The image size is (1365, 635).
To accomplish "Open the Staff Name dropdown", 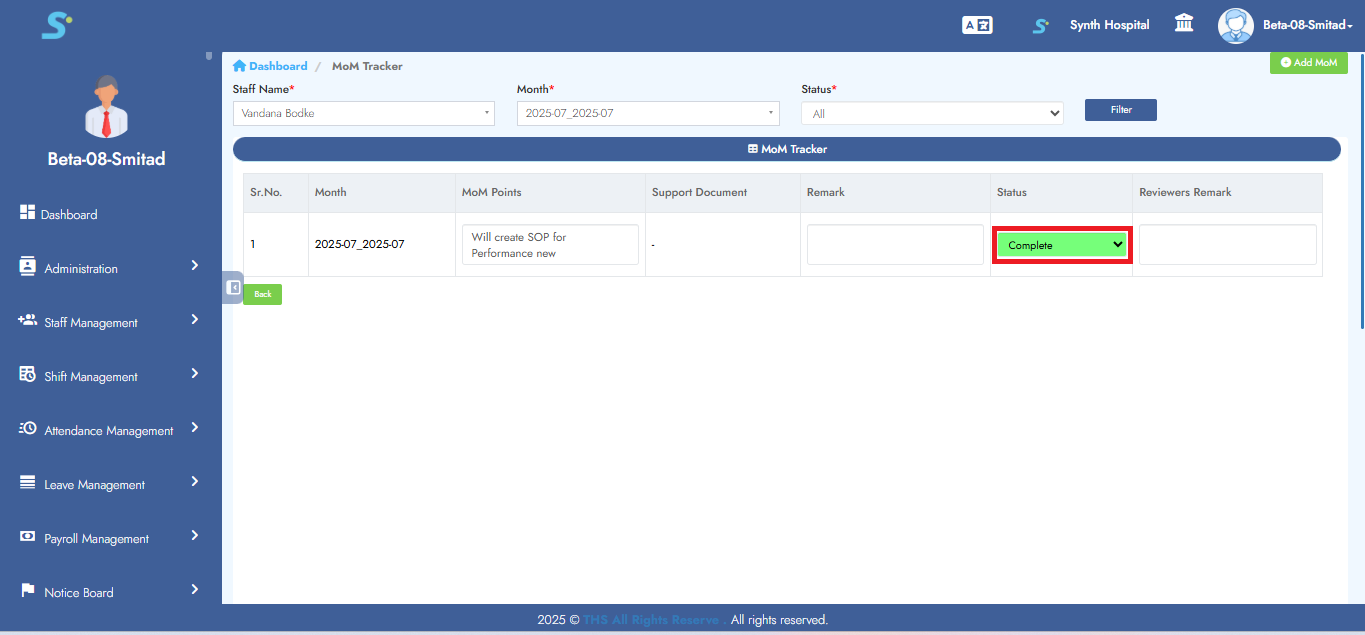I will (x=363, y=114).
